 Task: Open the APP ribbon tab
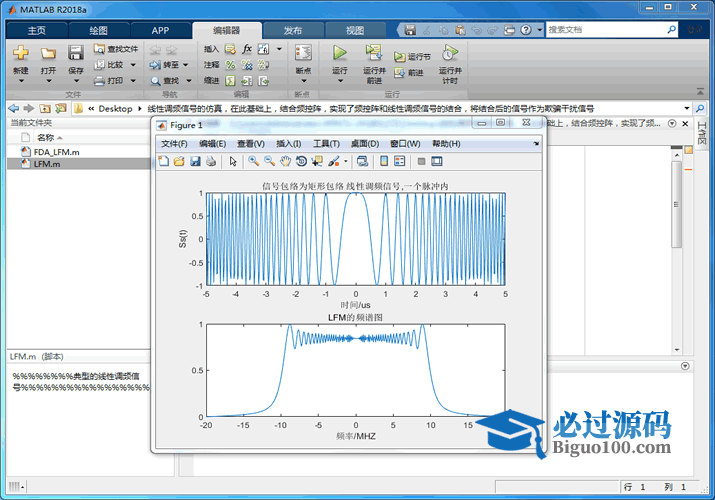(161, 31)
